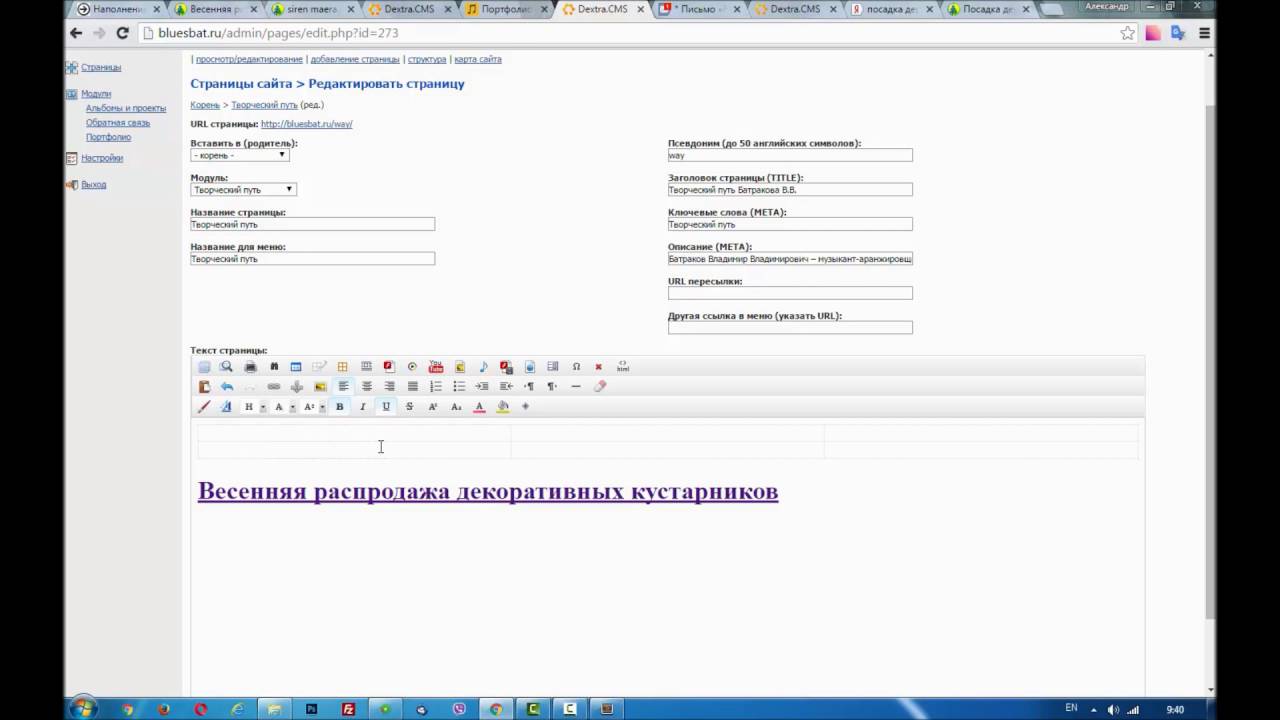Switch to the 'Портфолио' browser tab

(506, 9)
